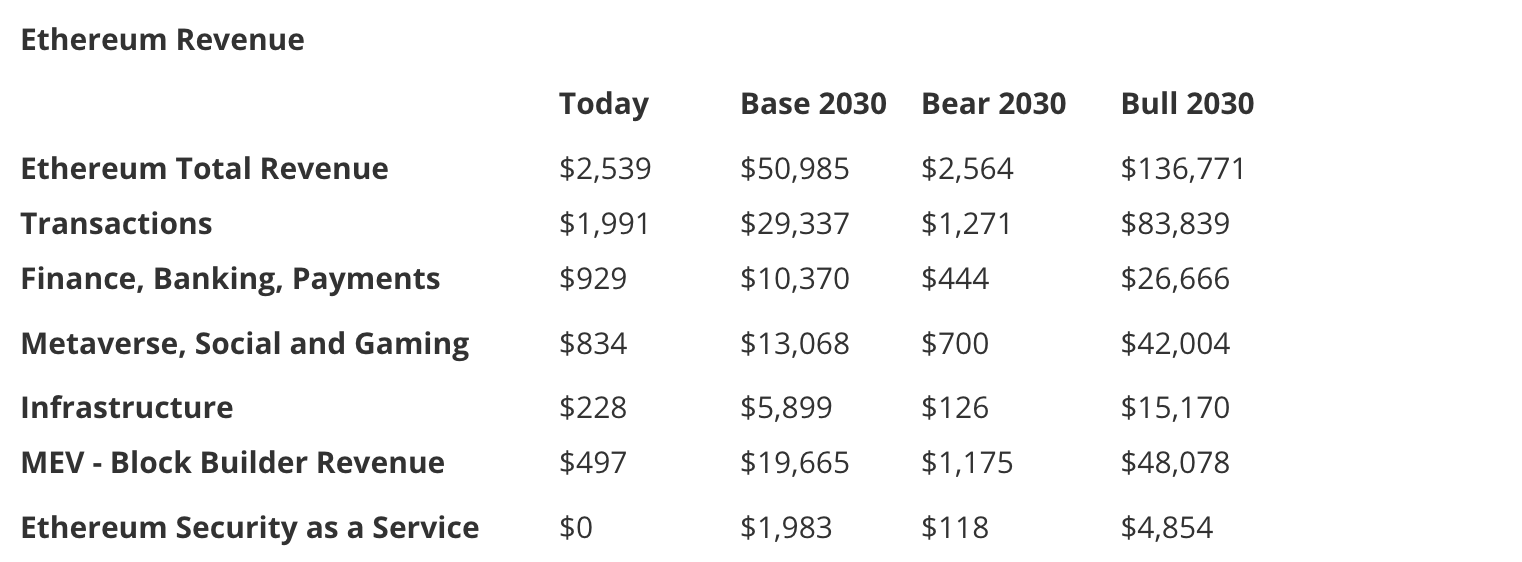Select the Today column header
1522x562 pixels.
[x=603, y=104]
